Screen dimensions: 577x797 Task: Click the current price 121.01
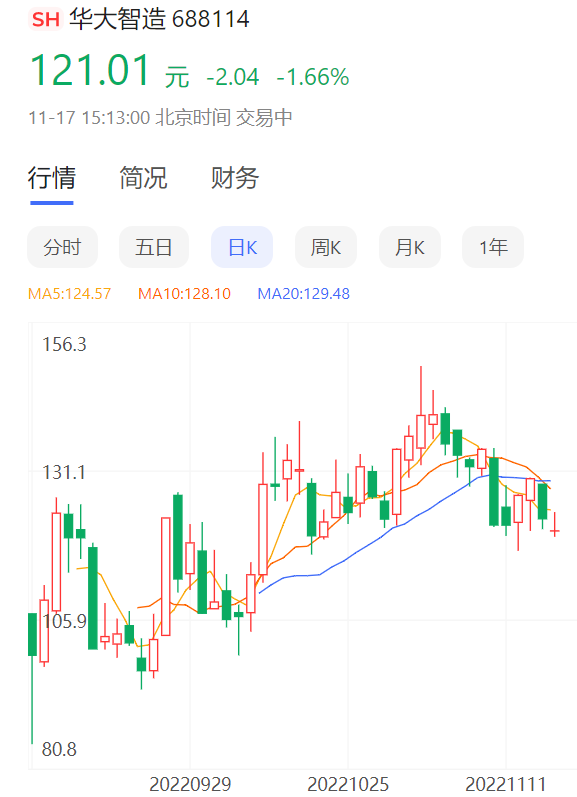point(90,70)
